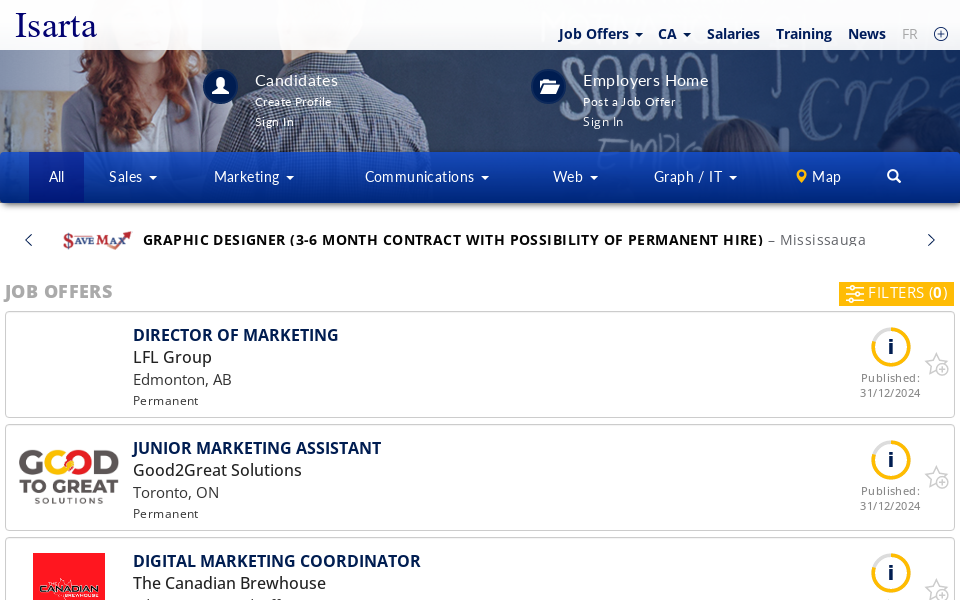
Task: Favorite the Director of Marketing listing star
Action: [x=937, y=365]
